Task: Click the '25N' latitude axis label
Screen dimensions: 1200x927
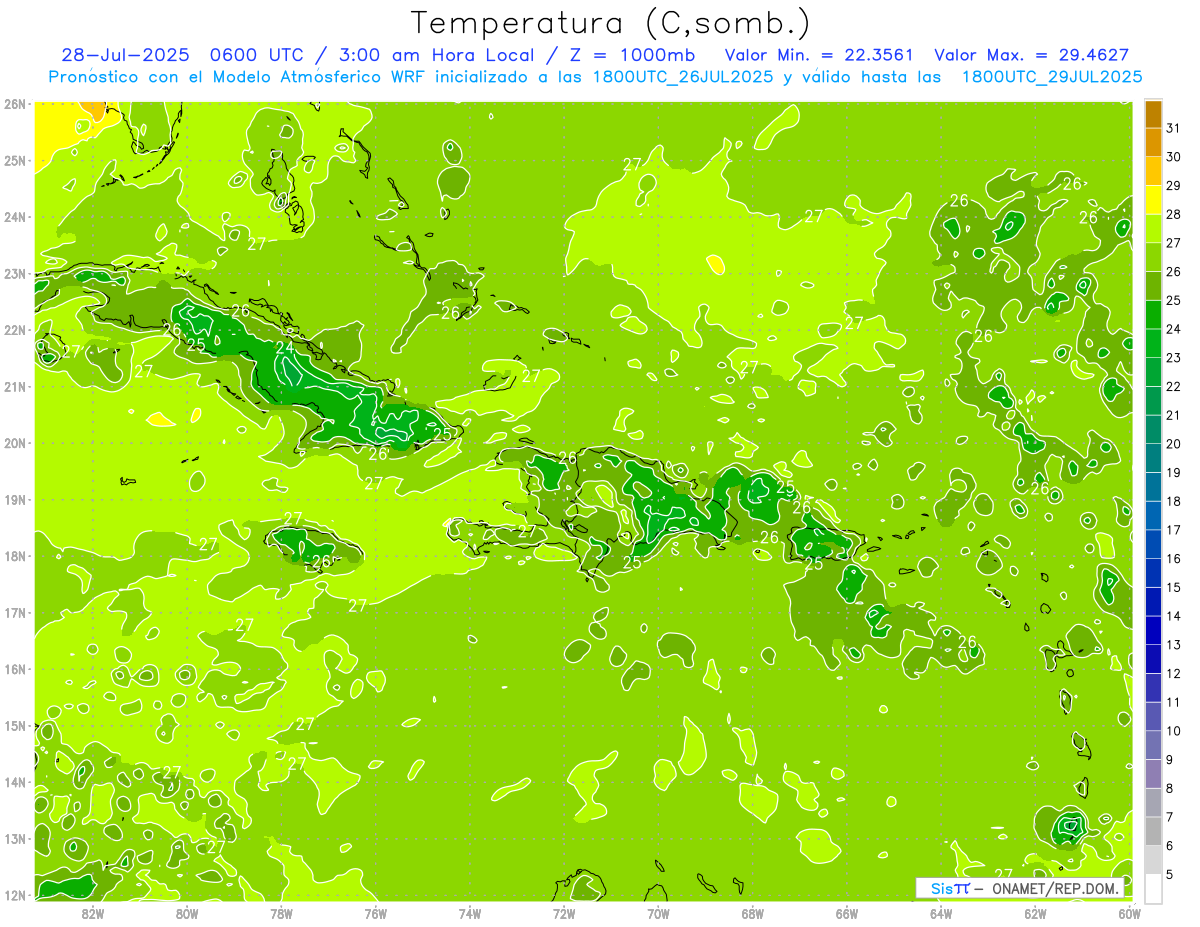Action: (x=15, y=161)
